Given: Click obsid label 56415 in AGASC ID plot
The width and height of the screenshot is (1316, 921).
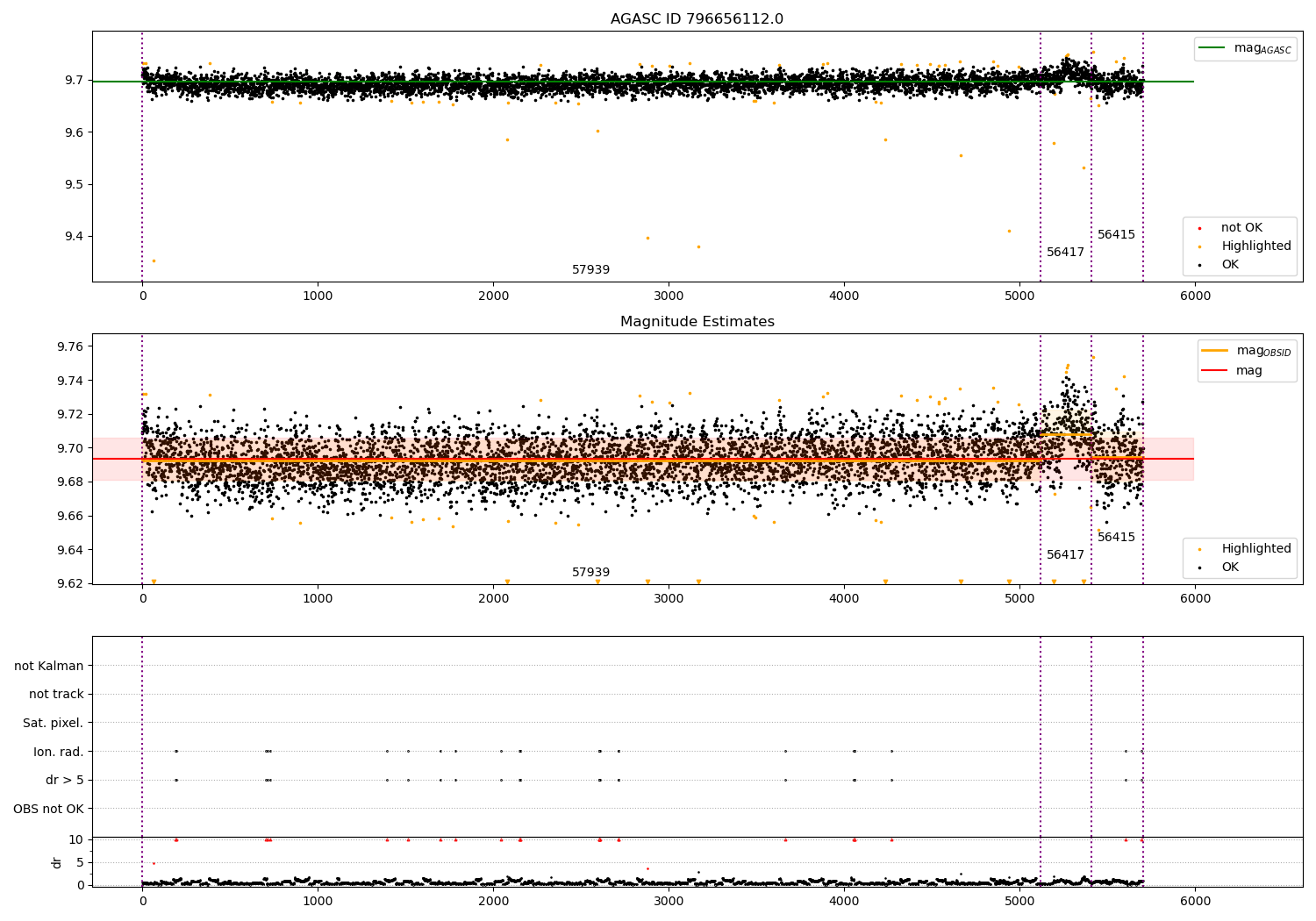Looking at the screenshot, I should tap(1116, 235).
